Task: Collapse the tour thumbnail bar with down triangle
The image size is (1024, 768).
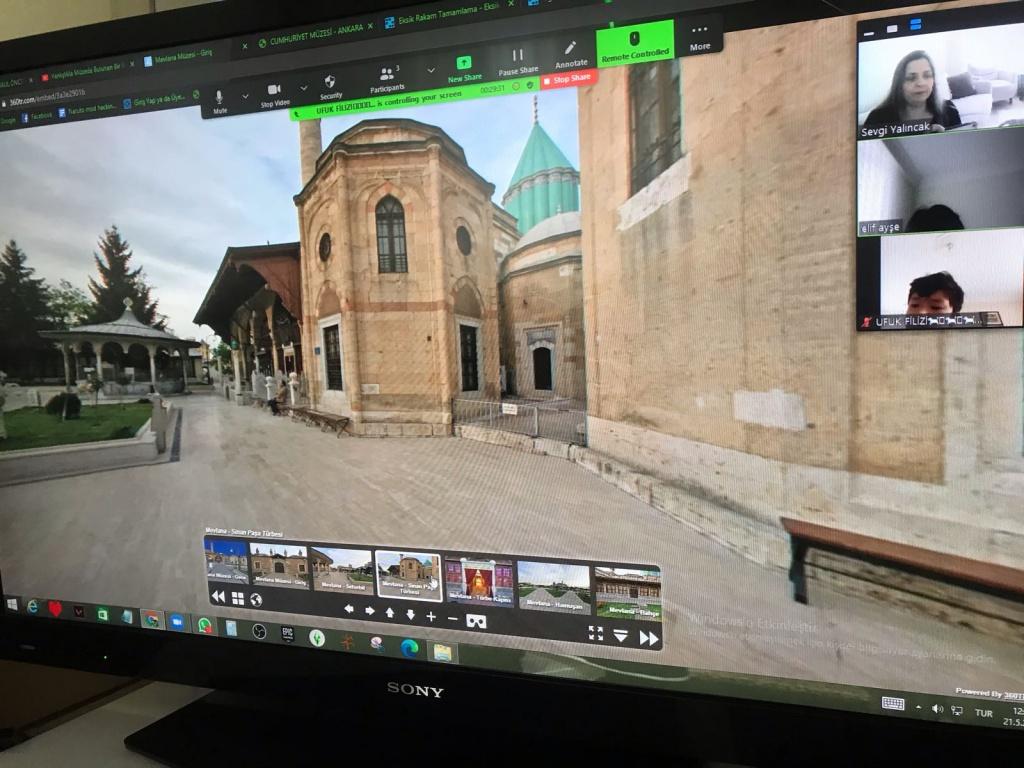Action: coord(620,635)
